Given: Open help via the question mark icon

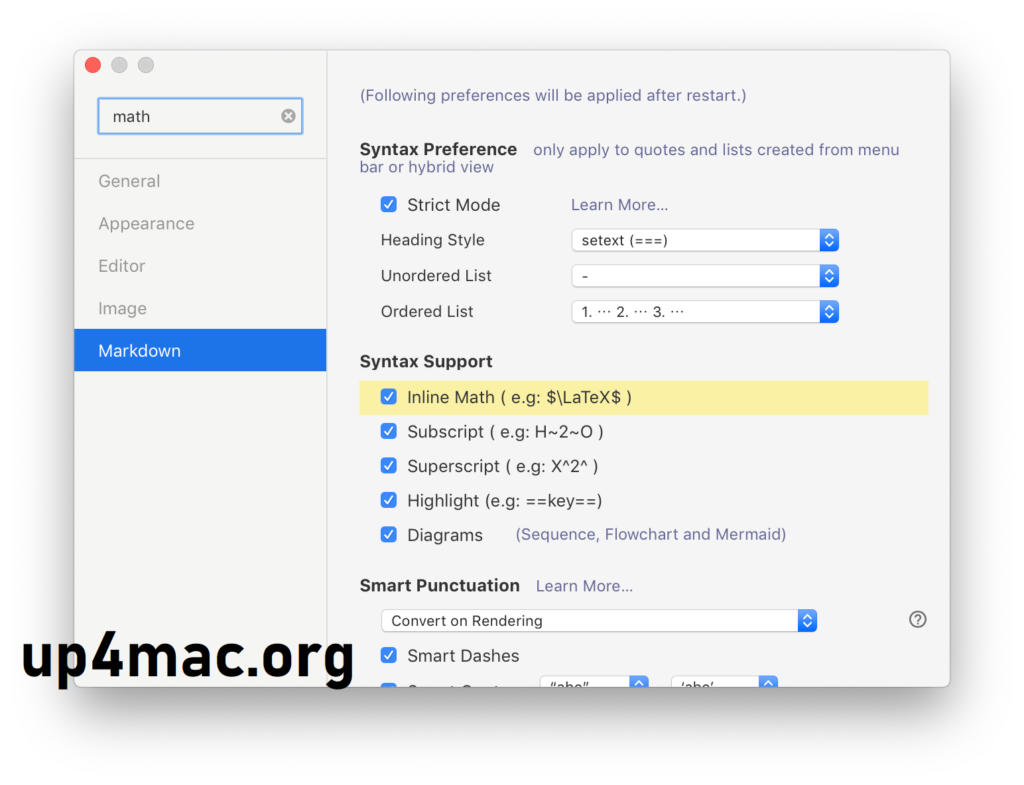Looking at the screenshot, I should (x=917, y=619).
